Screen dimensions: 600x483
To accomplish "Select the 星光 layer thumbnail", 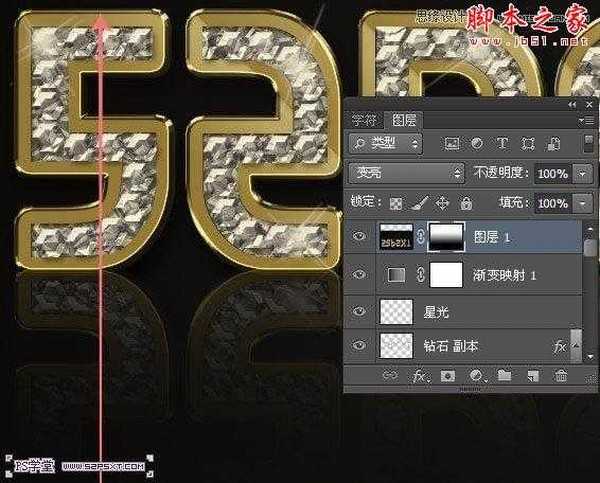I will 396,312.
